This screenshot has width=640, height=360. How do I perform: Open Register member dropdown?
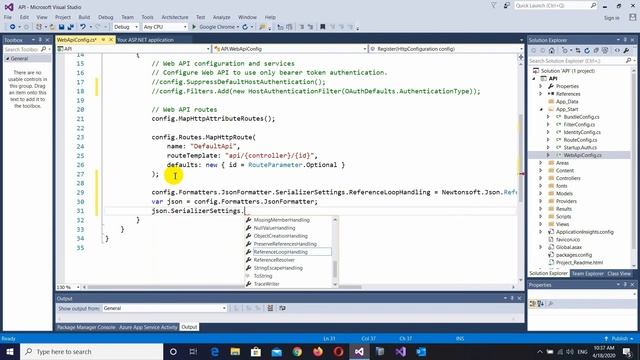point(446,49)
